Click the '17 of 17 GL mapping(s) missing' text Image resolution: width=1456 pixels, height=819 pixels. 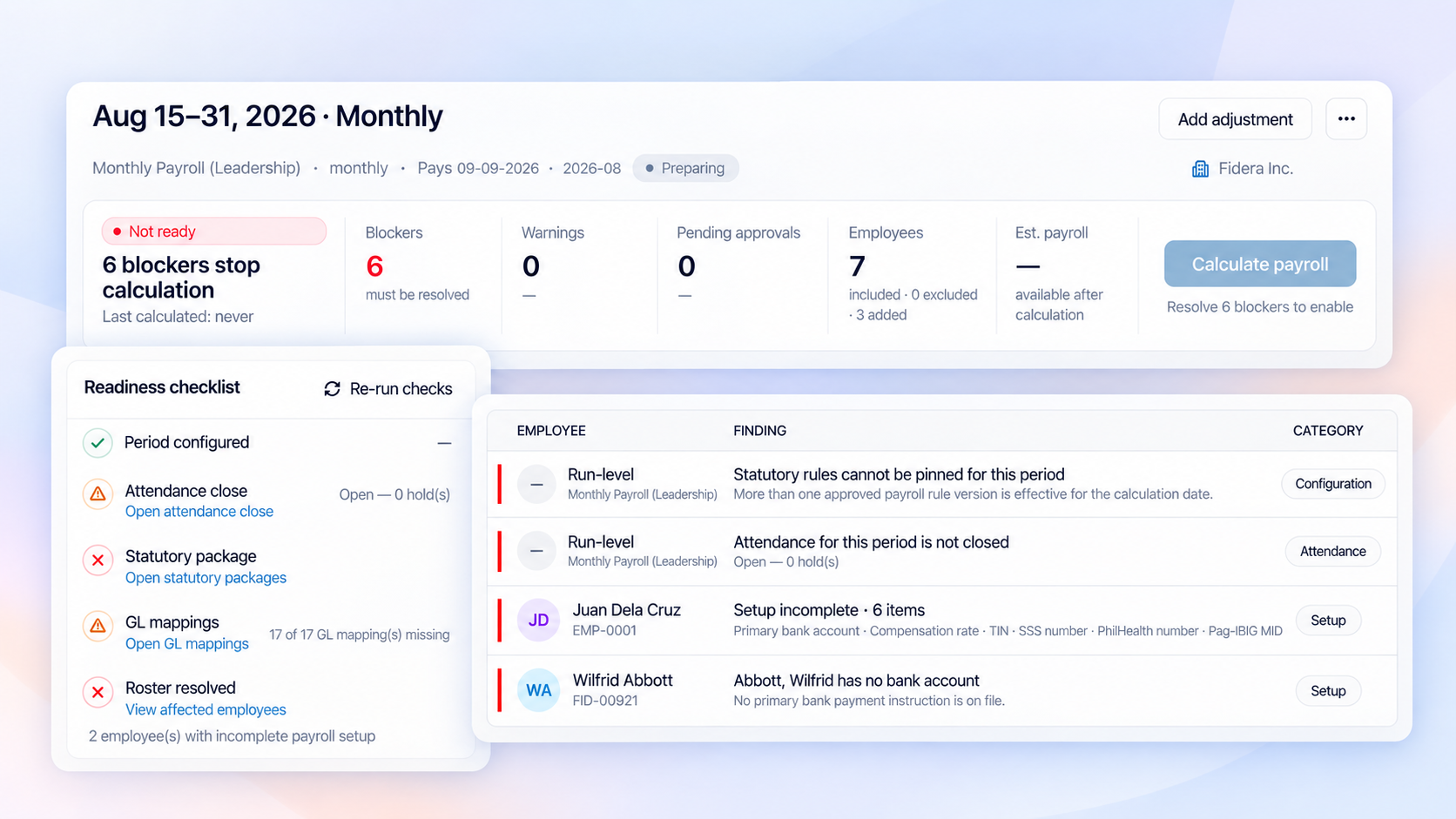tap(360, 634)
